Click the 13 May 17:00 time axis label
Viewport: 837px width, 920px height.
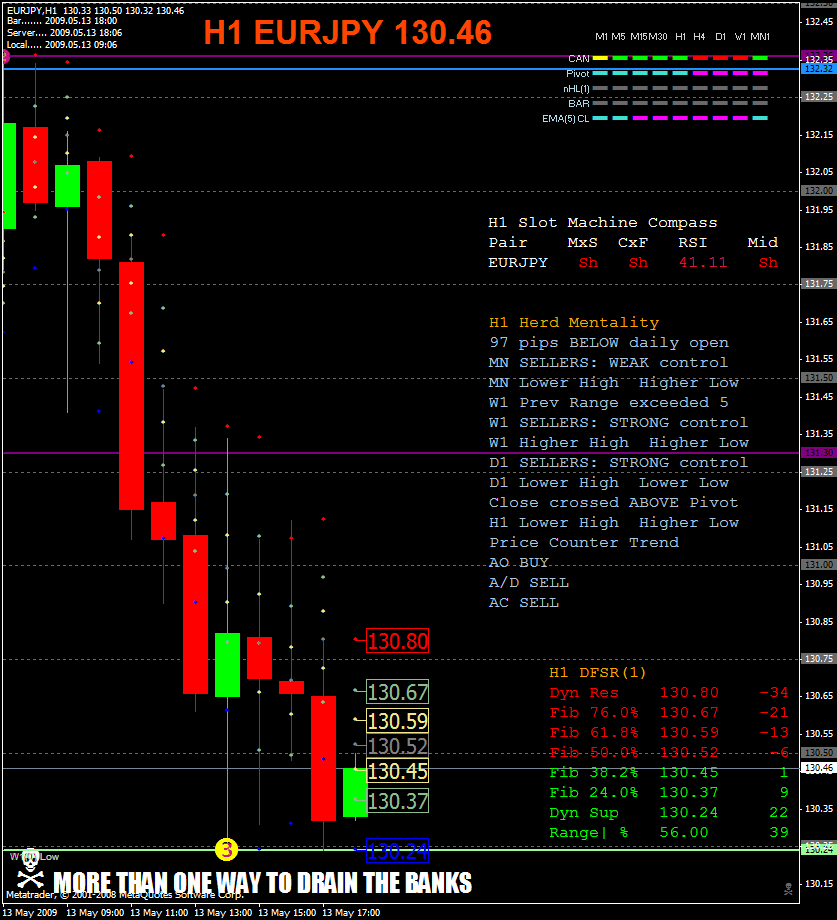(x=351, y=913)
